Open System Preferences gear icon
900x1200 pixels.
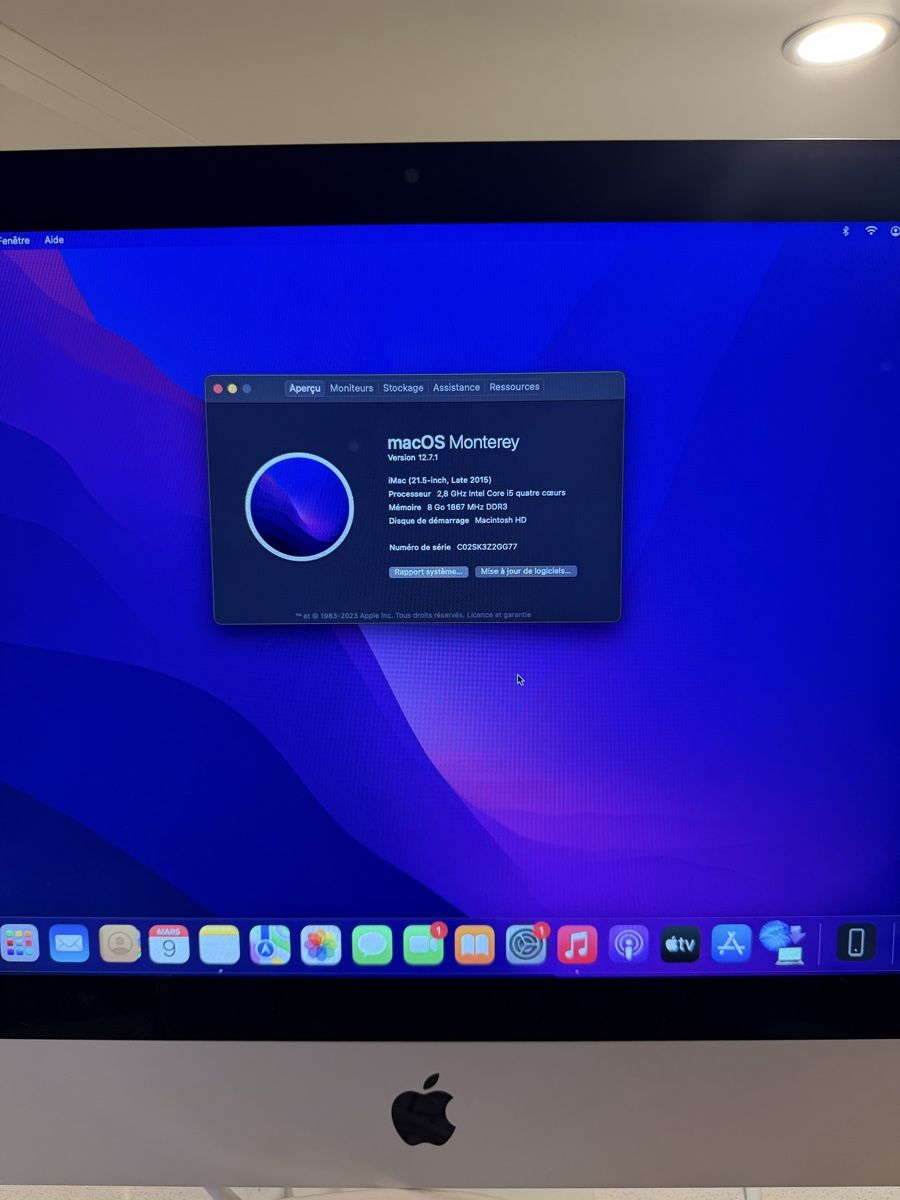click(526, 944)
